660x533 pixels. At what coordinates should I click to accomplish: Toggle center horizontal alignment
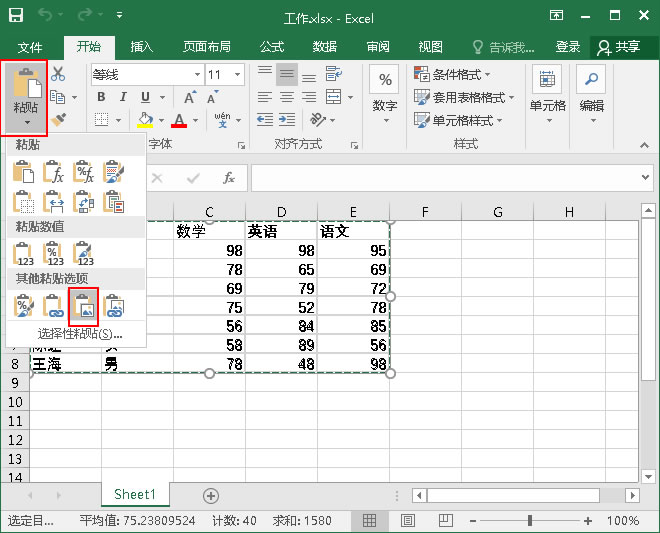[x=287, y=97]
